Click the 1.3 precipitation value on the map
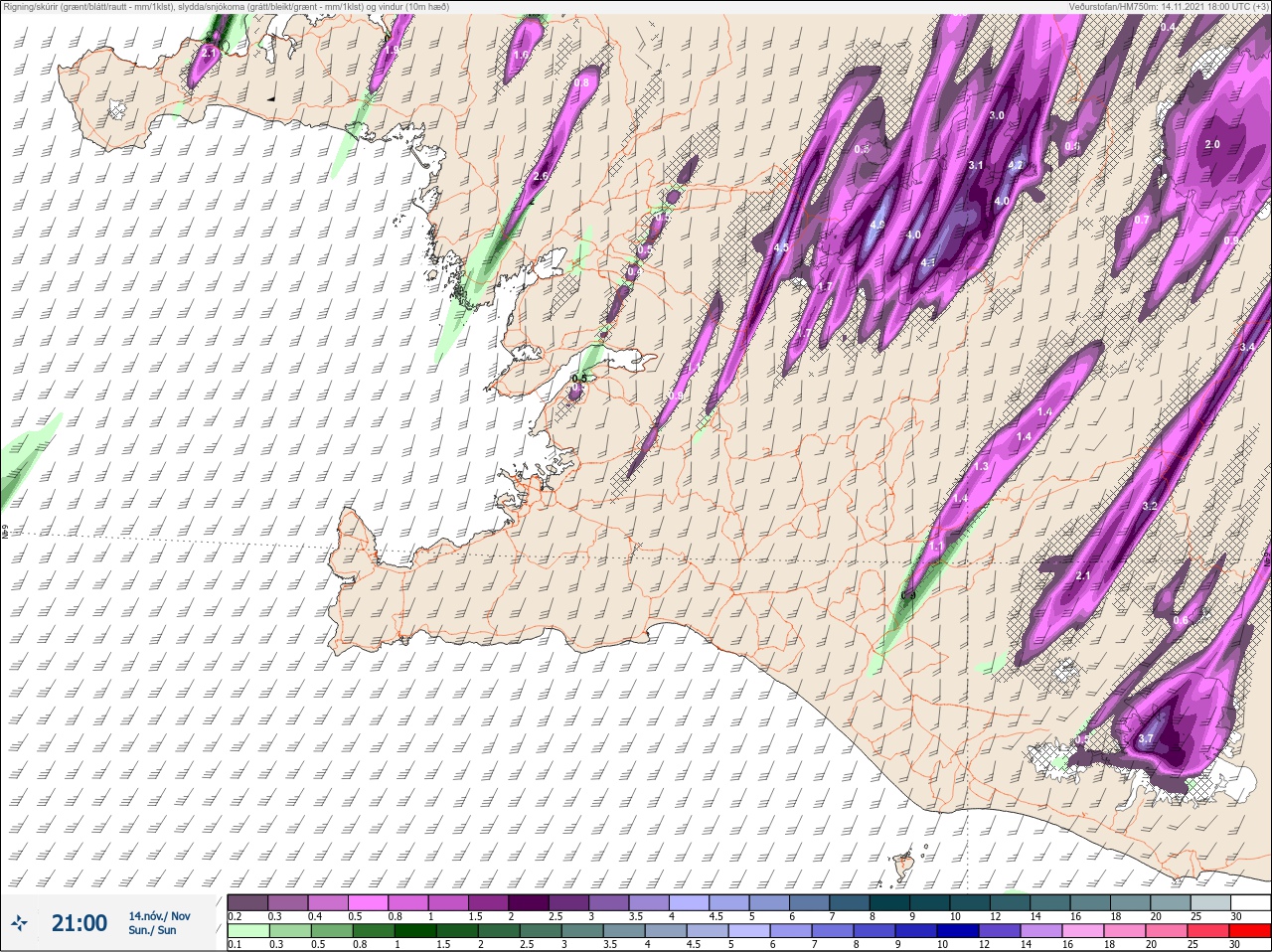The image size is (1272, 952). (982, 466)
